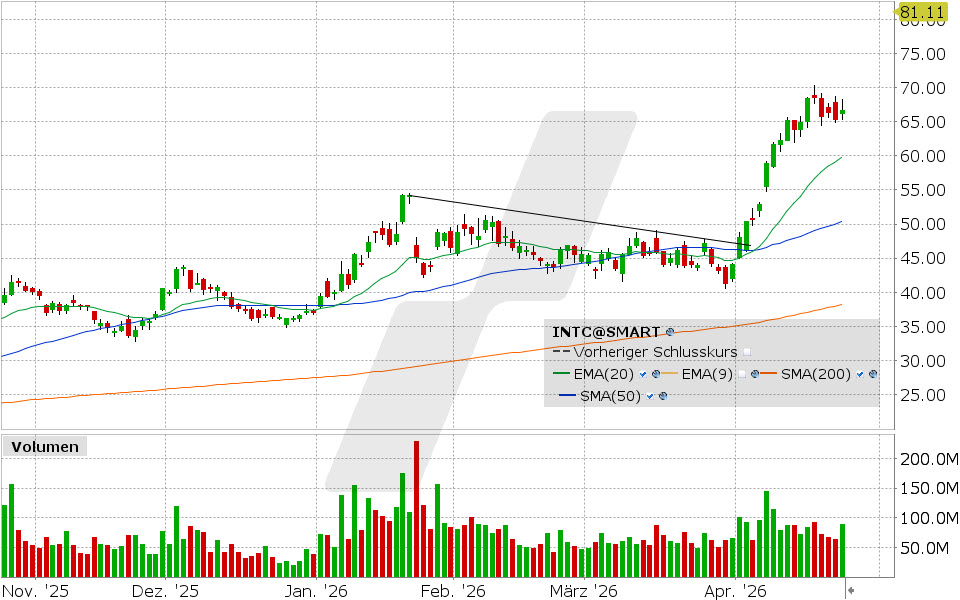Open the SMA(50) settings icon

tap(662, 395)
